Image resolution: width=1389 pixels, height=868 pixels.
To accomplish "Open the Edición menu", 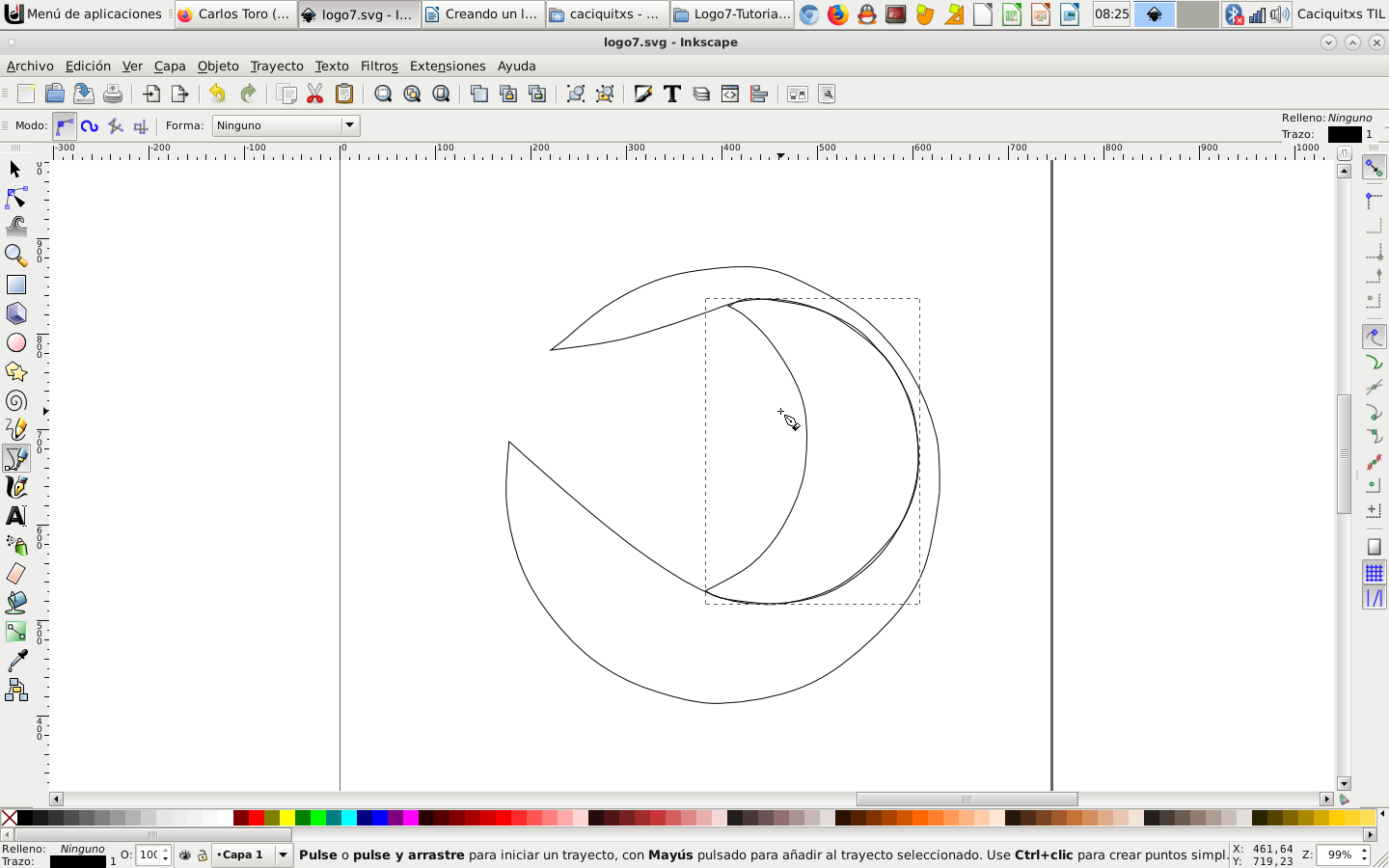I will click(88, 66).
